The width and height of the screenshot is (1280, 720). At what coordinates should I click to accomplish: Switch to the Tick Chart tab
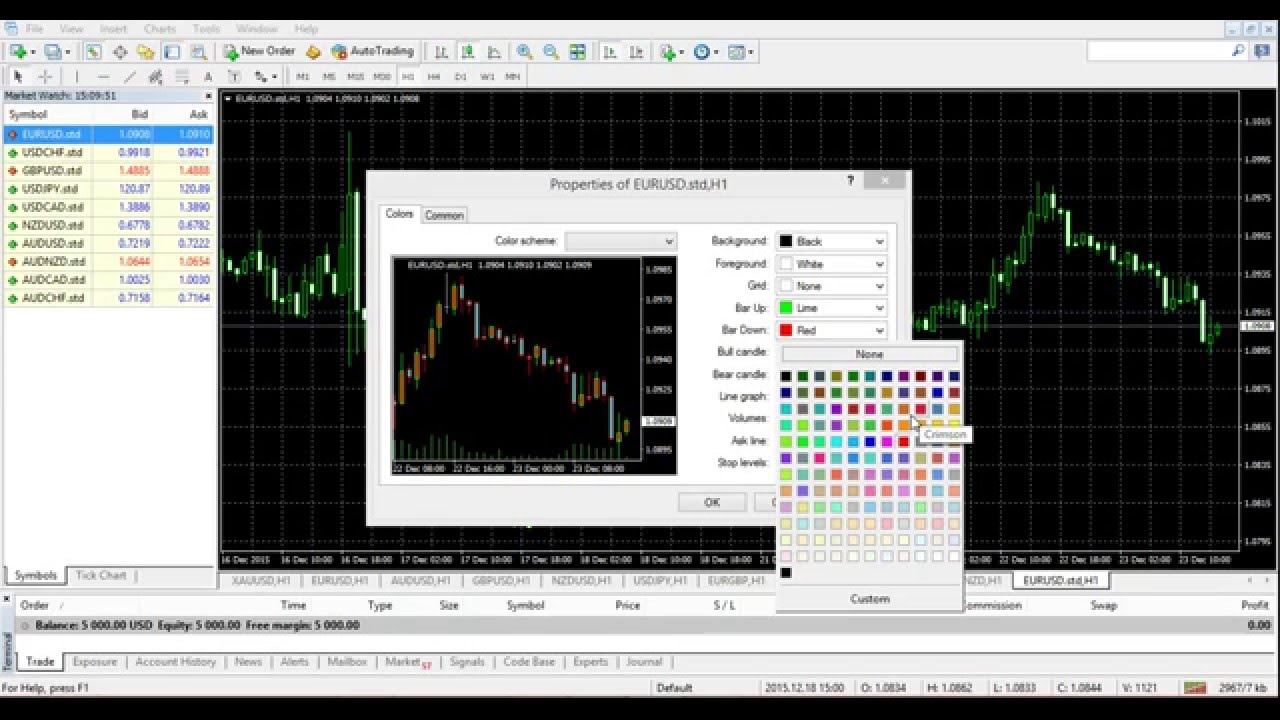101,576
